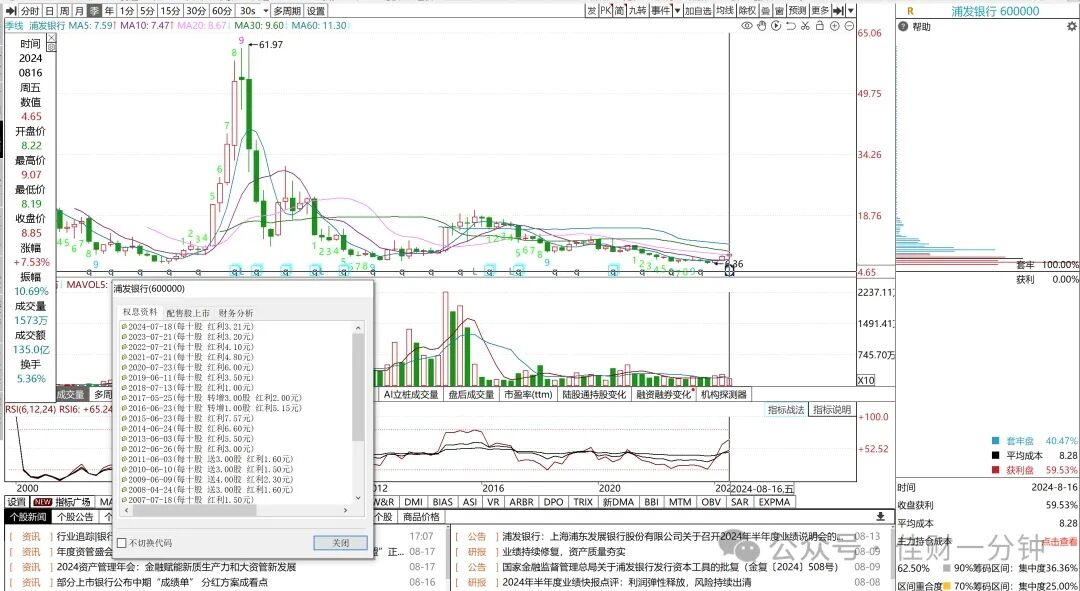Click the 关闭 button in dialog
The image size is (1080, 591).
coord(340,543)
